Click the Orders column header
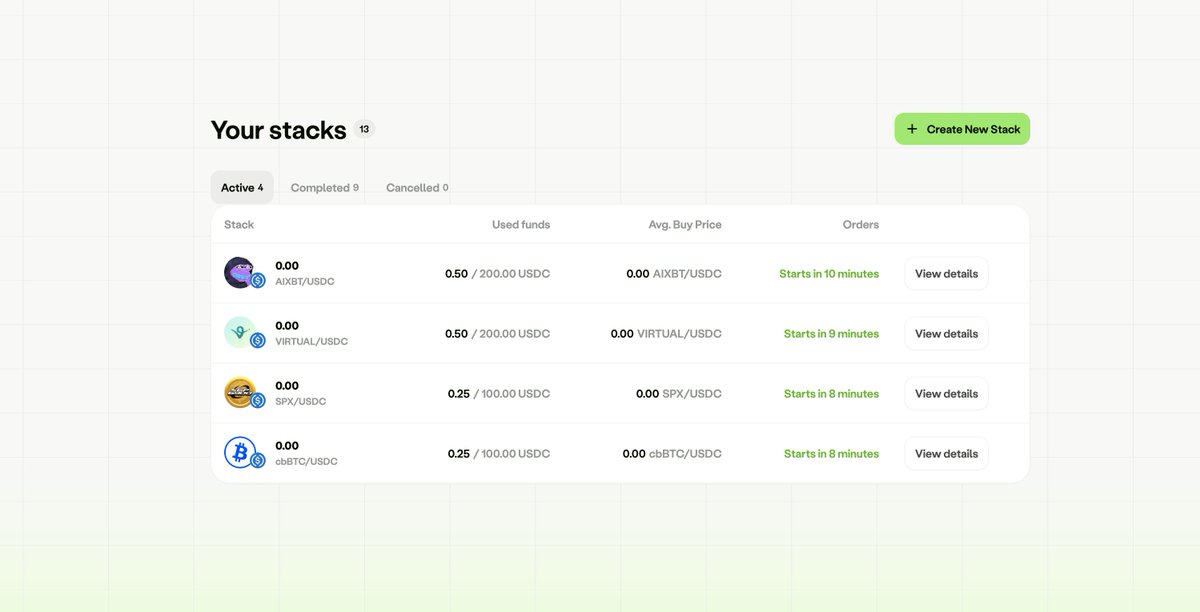The height and width of the screenshot is (612, 1200). (861, 224)
